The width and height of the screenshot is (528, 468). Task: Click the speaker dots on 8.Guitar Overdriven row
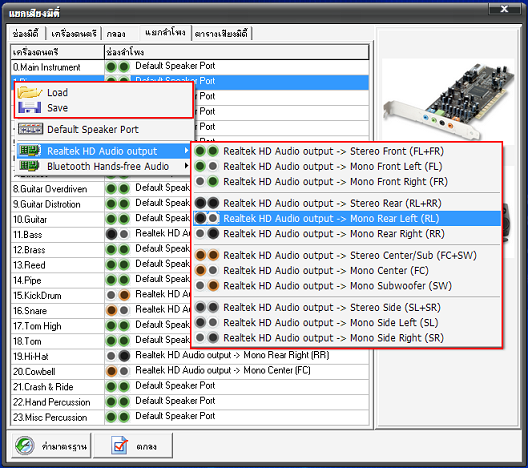coord(118,189)
